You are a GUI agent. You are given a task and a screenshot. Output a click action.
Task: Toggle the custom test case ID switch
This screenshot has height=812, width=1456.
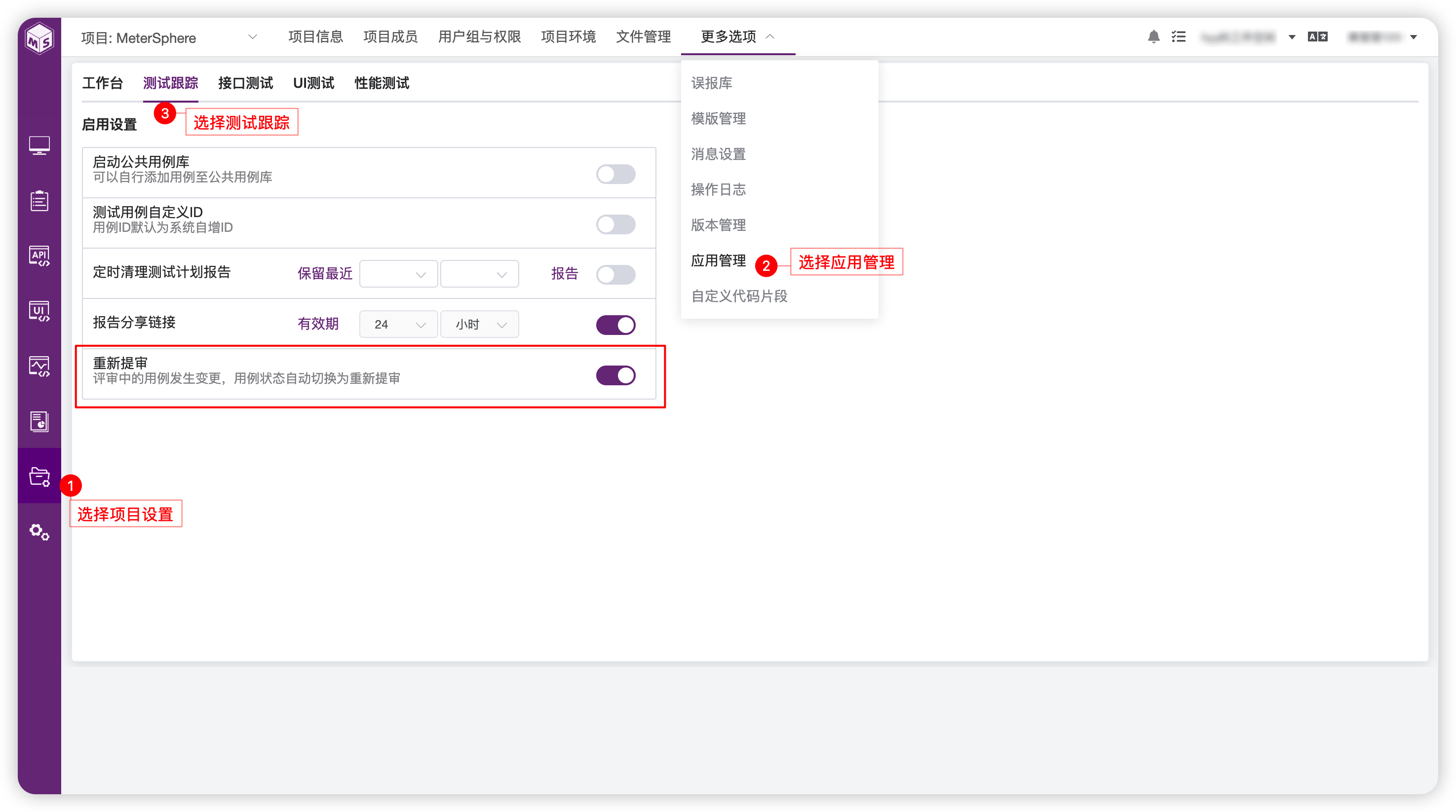coord(615,224)
